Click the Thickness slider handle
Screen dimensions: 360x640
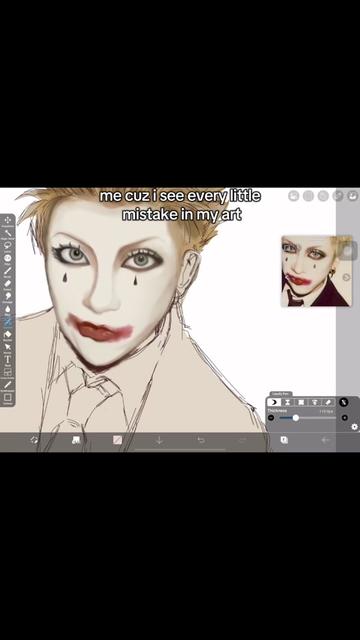[296, 418]
